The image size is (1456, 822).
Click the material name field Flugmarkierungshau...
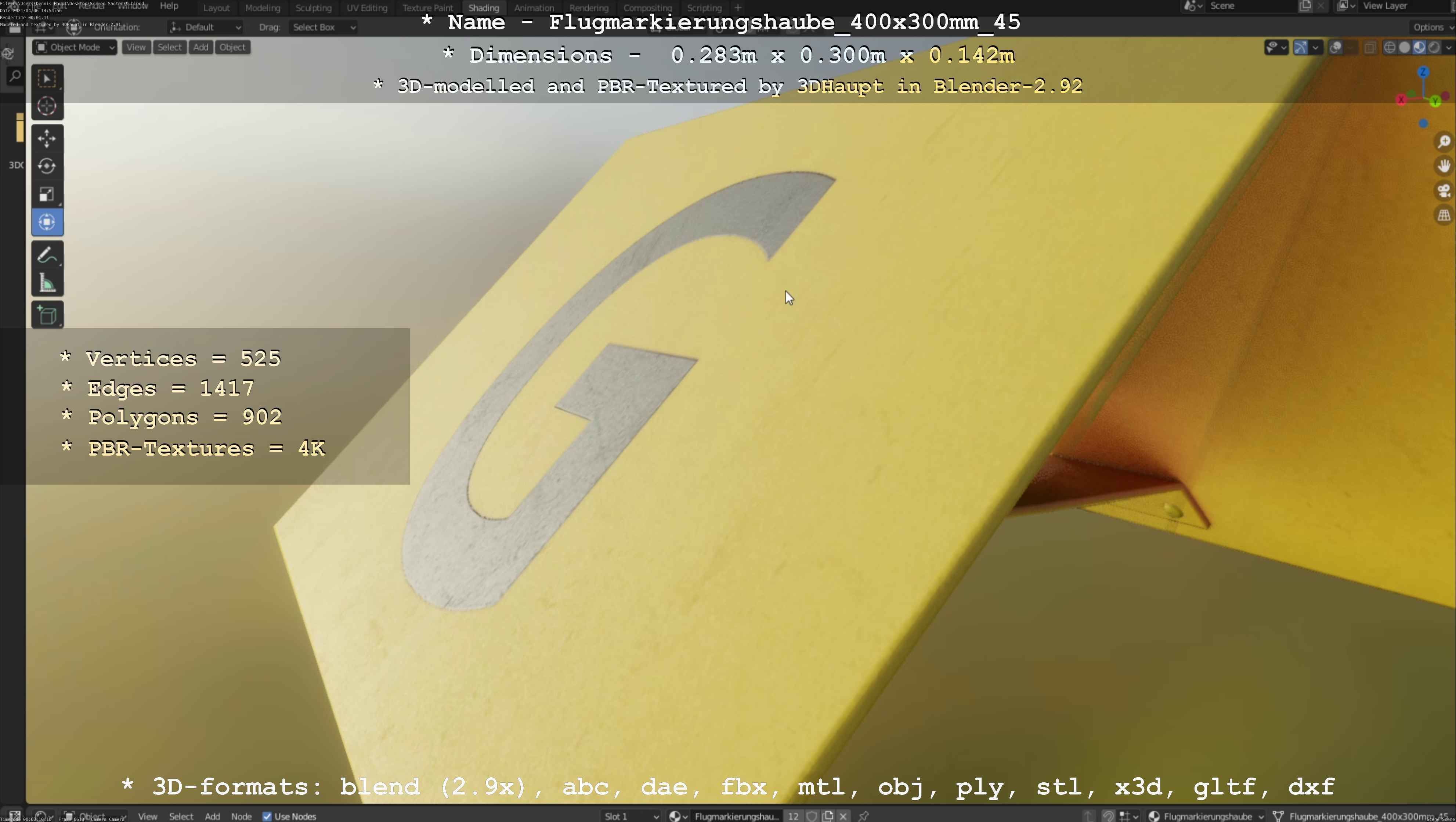(736, 816)
